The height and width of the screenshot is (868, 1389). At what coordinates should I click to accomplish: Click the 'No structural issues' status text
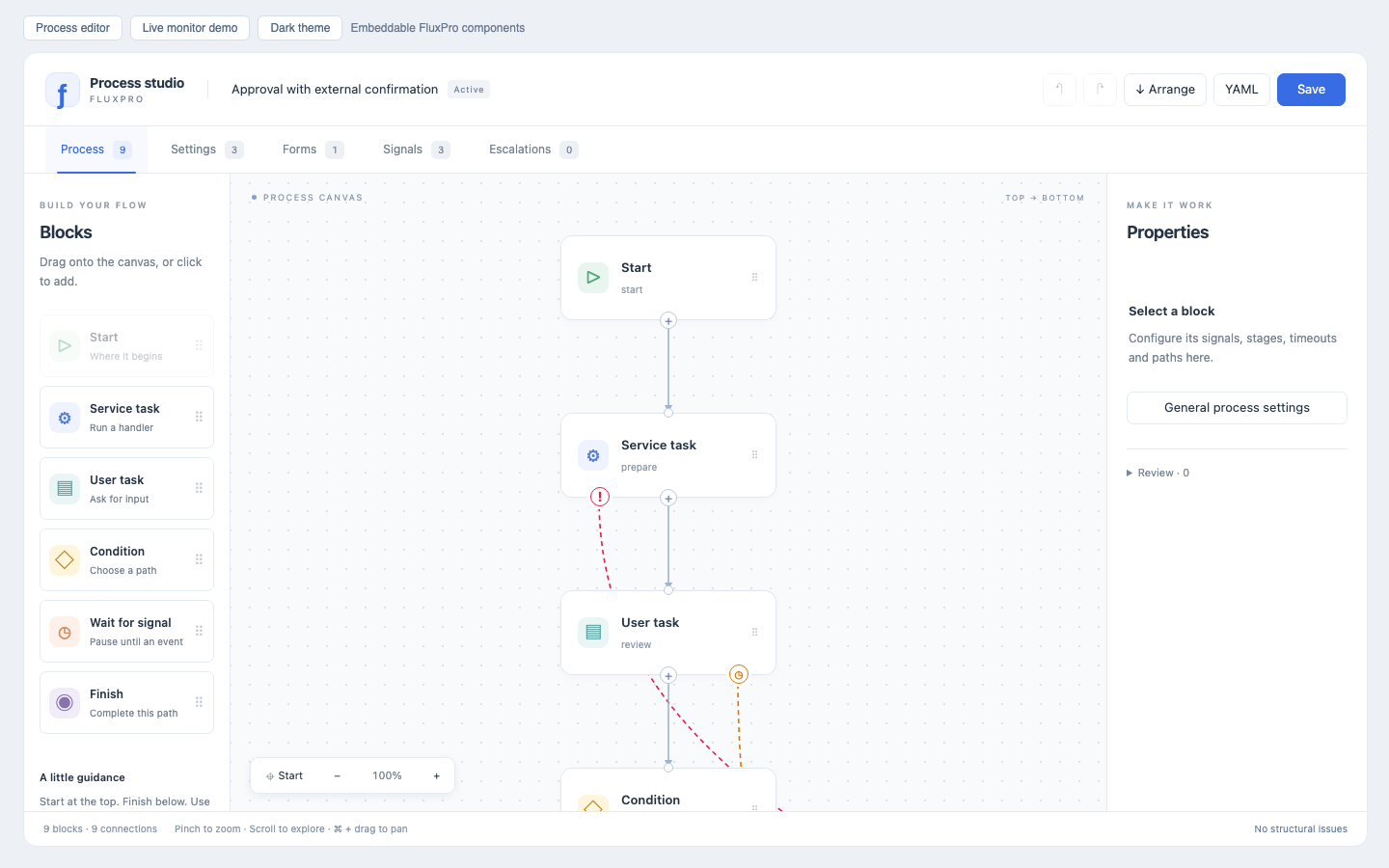click(1300, 829)
